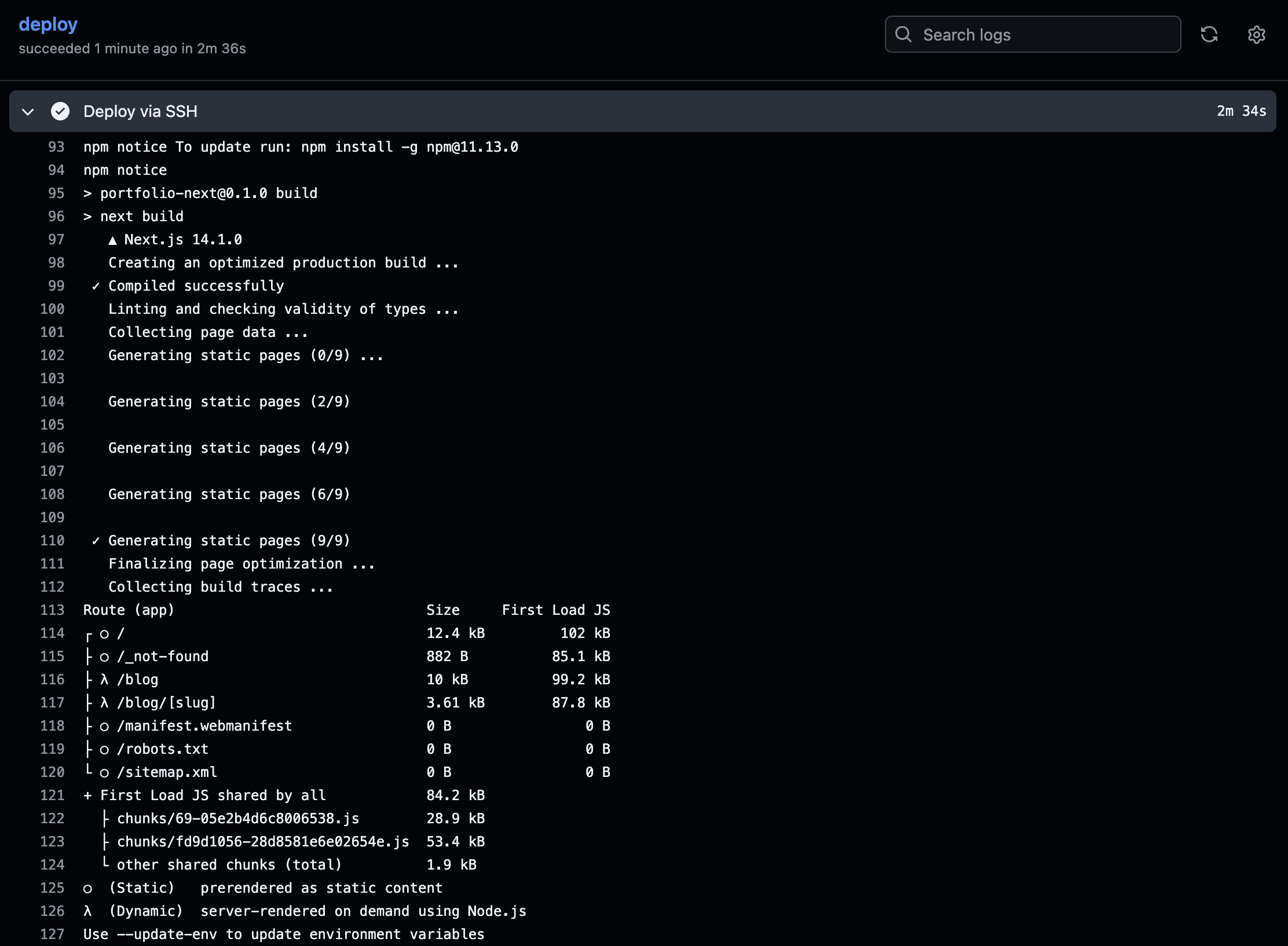The width and height of the screenshot is (1288, 946).
Task: Click the refresh logs icon
Action: click(x=1210, y=35)
